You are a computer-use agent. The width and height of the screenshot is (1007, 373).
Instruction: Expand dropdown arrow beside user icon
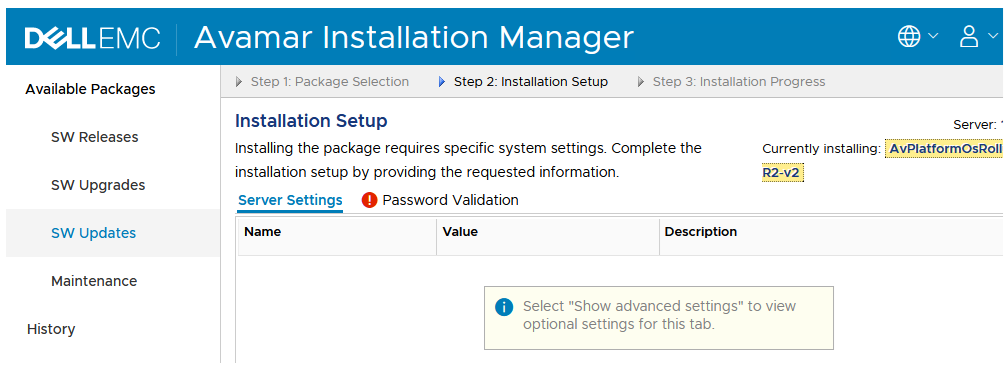[x=992, y=36]
